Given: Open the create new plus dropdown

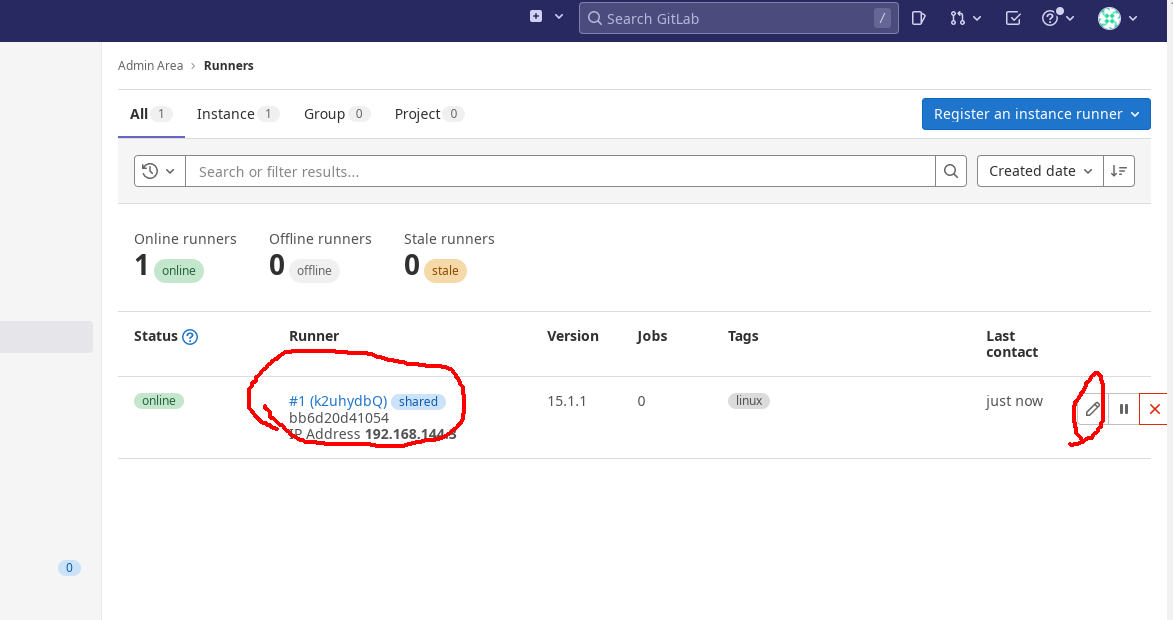Looking at the screenshot, I should (x=546, y=17).
